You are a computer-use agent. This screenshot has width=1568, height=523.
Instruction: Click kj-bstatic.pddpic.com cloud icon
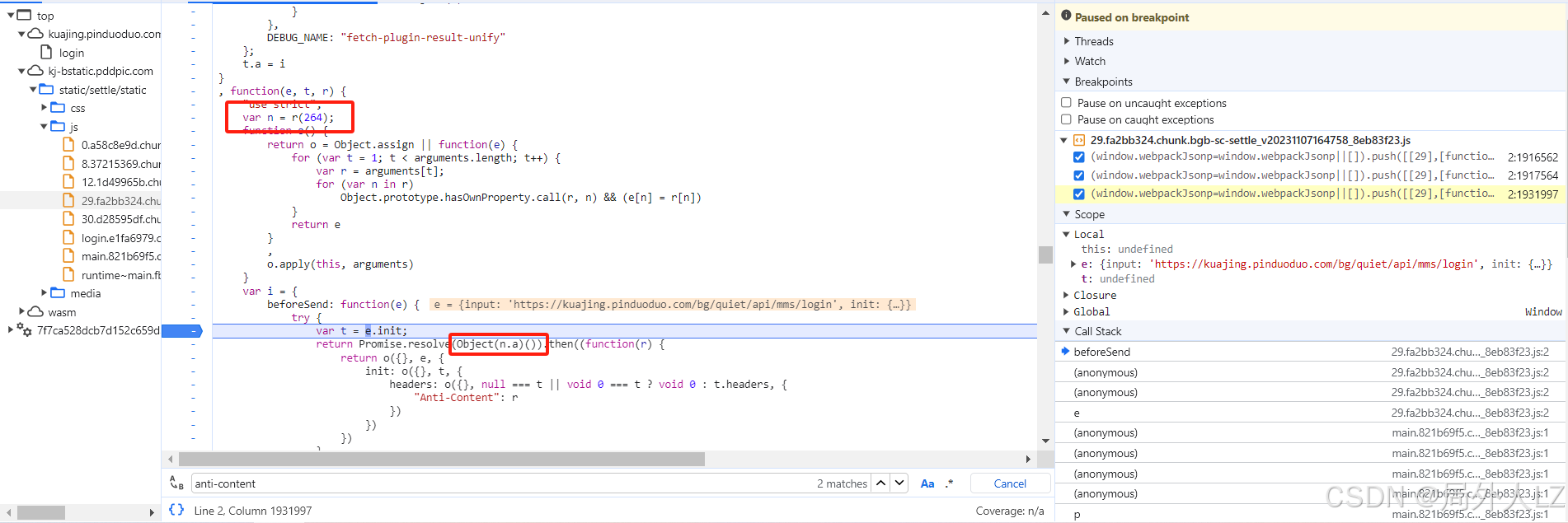35,71
